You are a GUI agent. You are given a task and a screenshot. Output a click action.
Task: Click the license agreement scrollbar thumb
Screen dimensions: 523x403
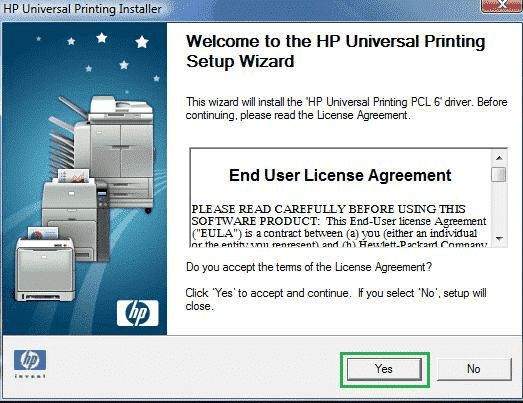click(x=499, y=174)
